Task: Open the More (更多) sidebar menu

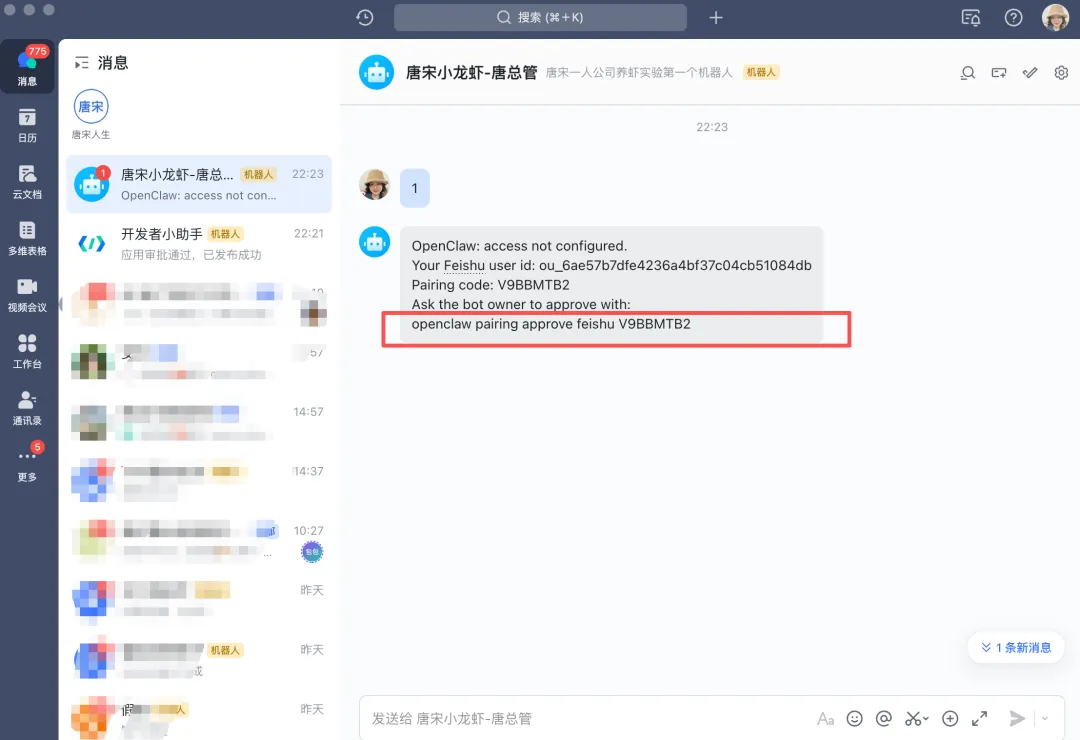Action: click(27, 463)
